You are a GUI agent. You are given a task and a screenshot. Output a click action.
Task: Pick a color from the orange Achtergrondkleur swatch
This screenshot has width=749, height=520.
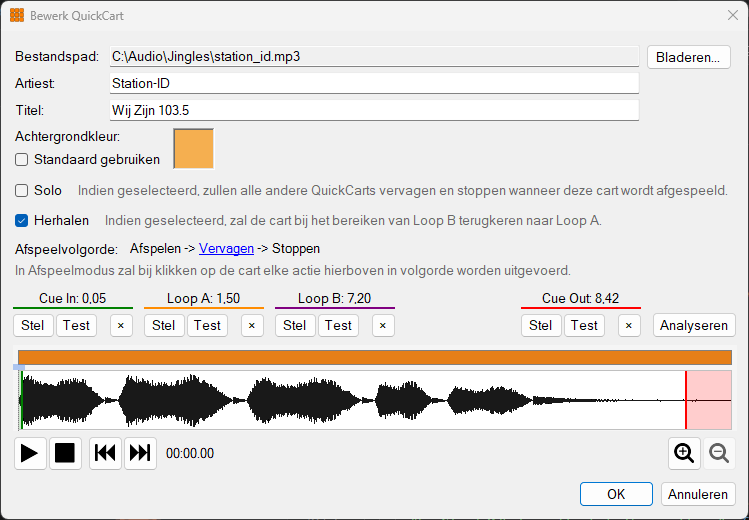193,149
